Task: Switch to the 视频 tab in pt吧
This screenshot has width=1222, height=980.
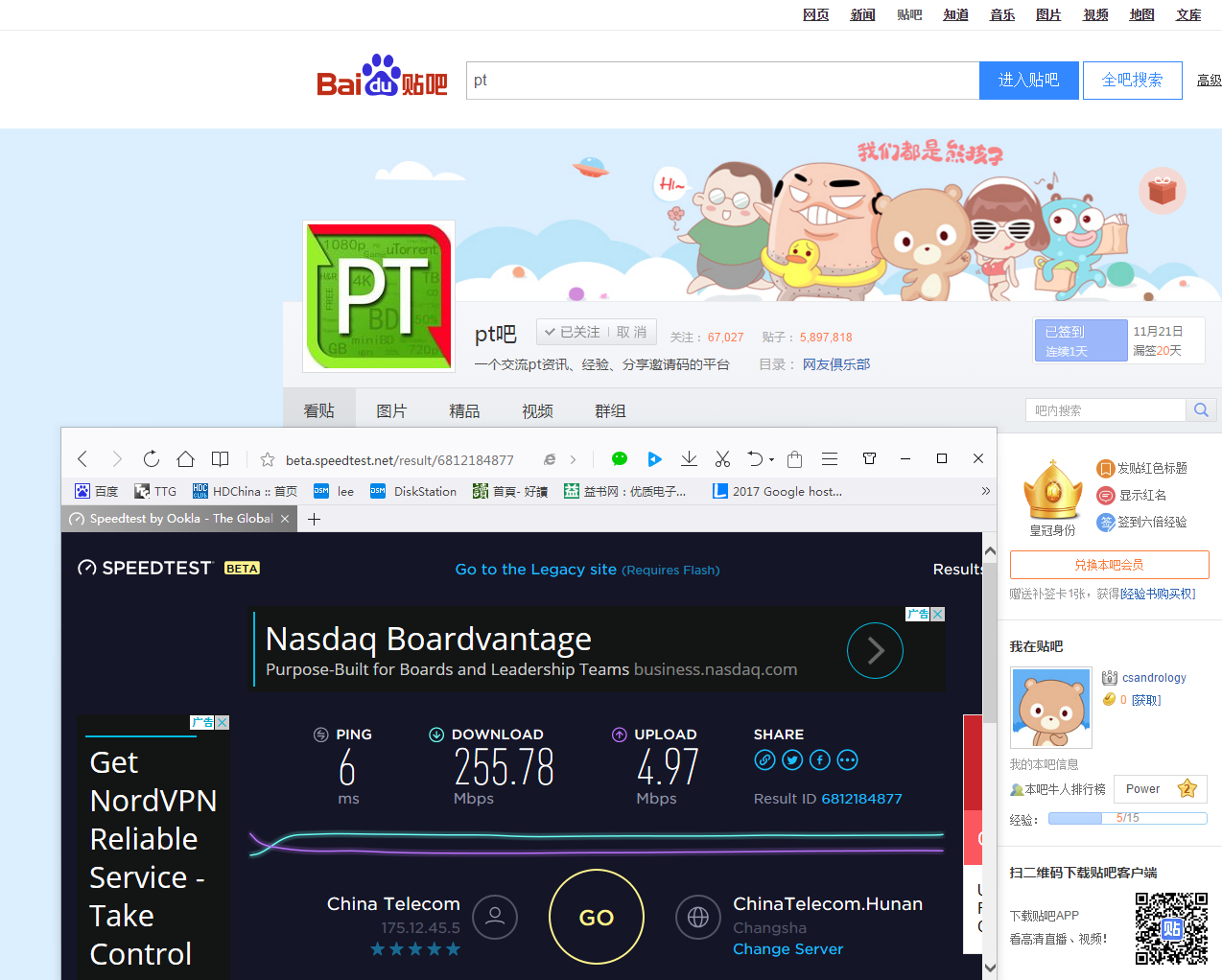Action: click(537, 410)
